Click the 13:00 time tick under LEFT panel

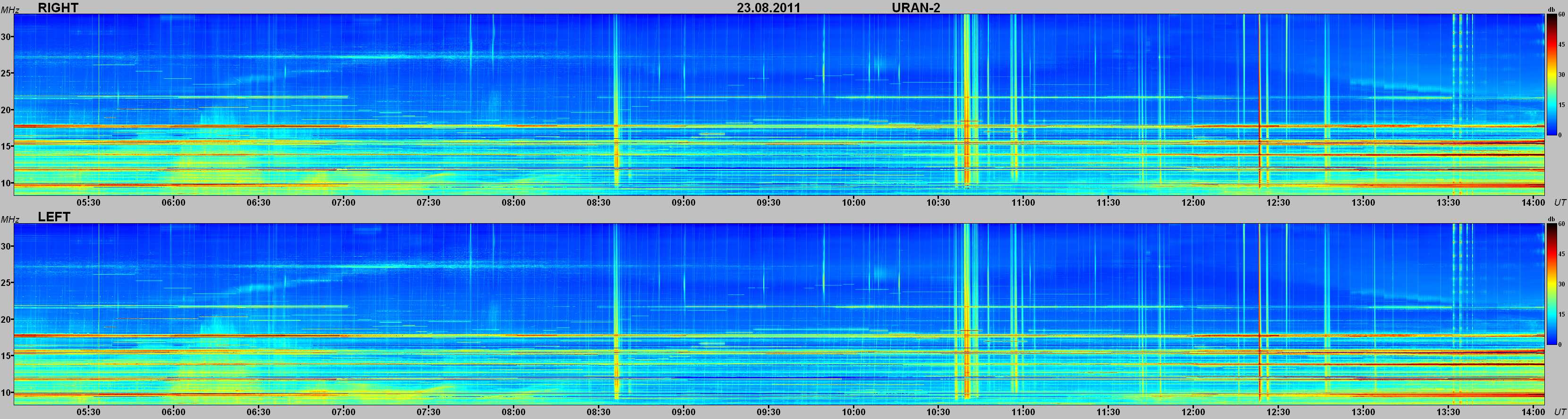click(x=1363, y=412)
